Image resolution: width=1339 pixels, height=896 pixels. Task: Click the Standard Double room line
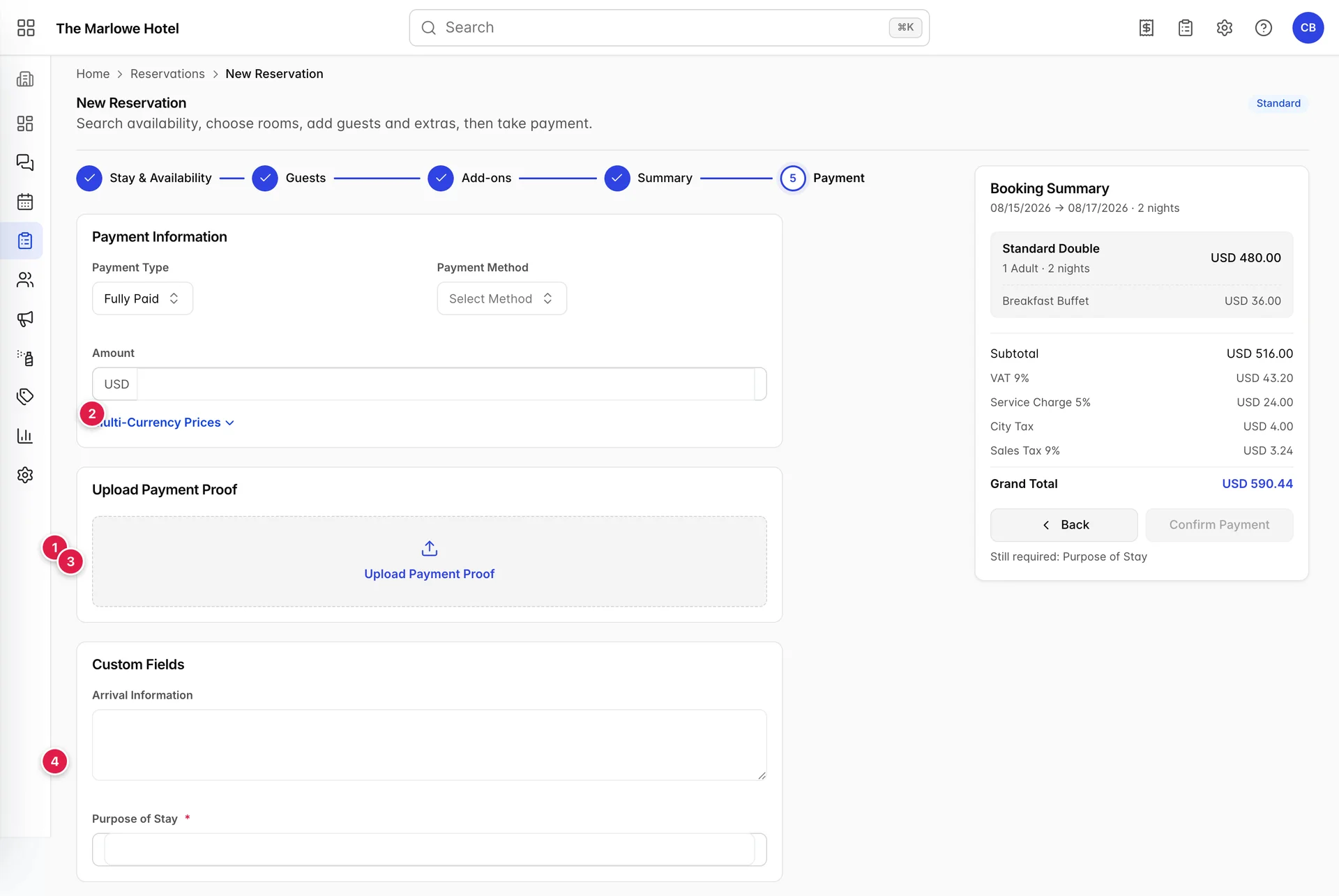coord(1141,258)
